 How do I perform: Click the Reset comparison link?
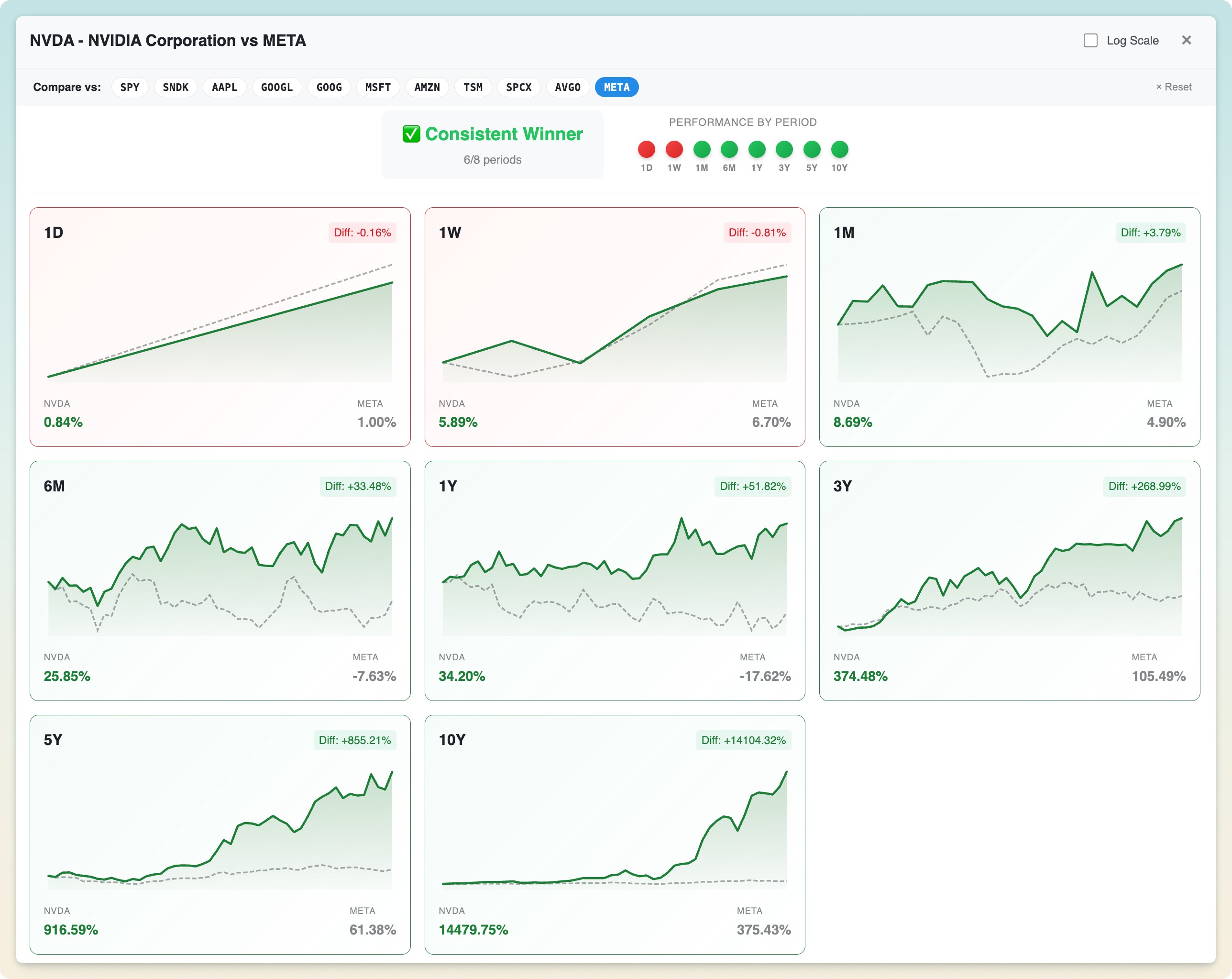click(1174, 87)
